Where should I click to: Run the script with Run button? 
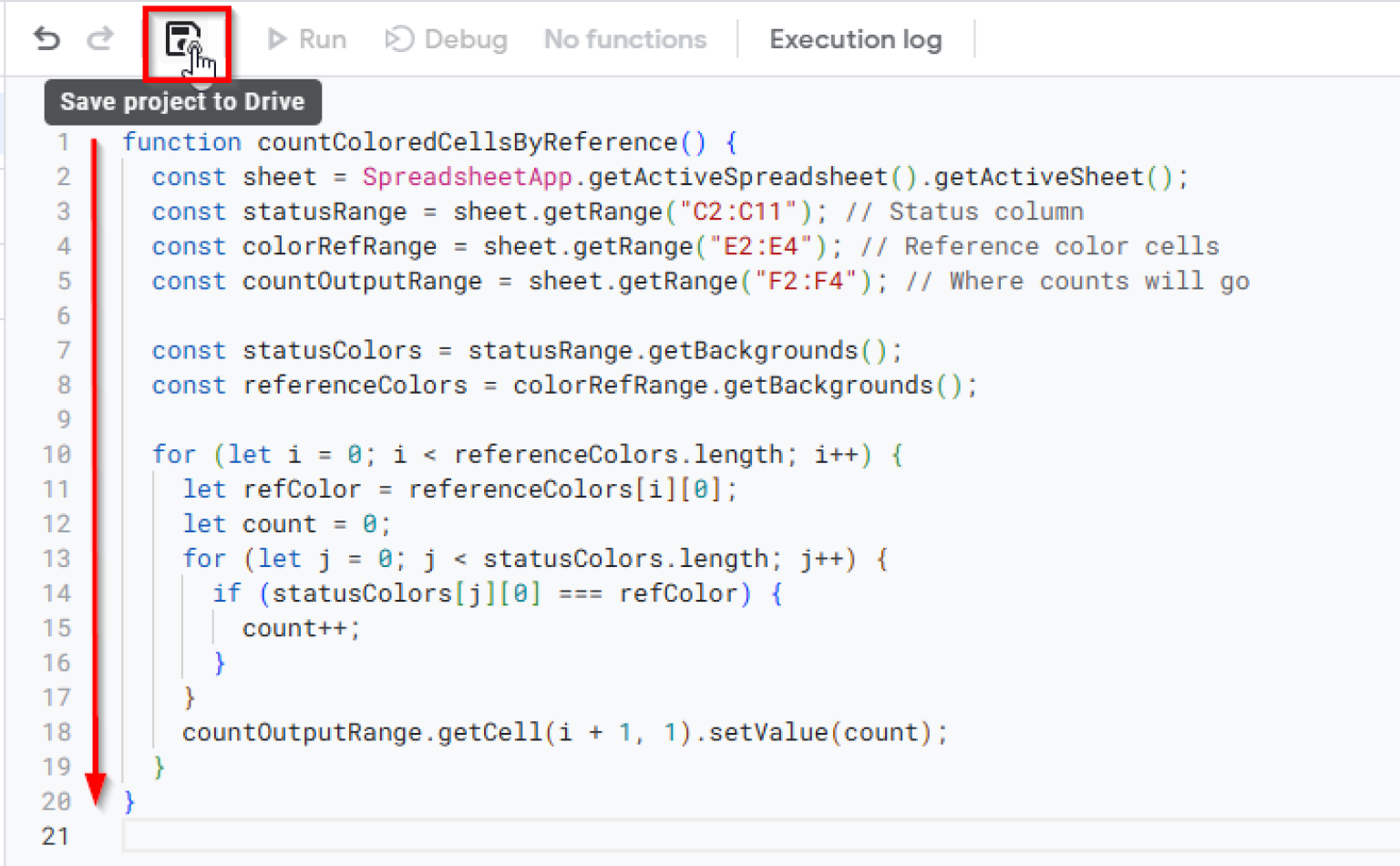click(307, 39)
